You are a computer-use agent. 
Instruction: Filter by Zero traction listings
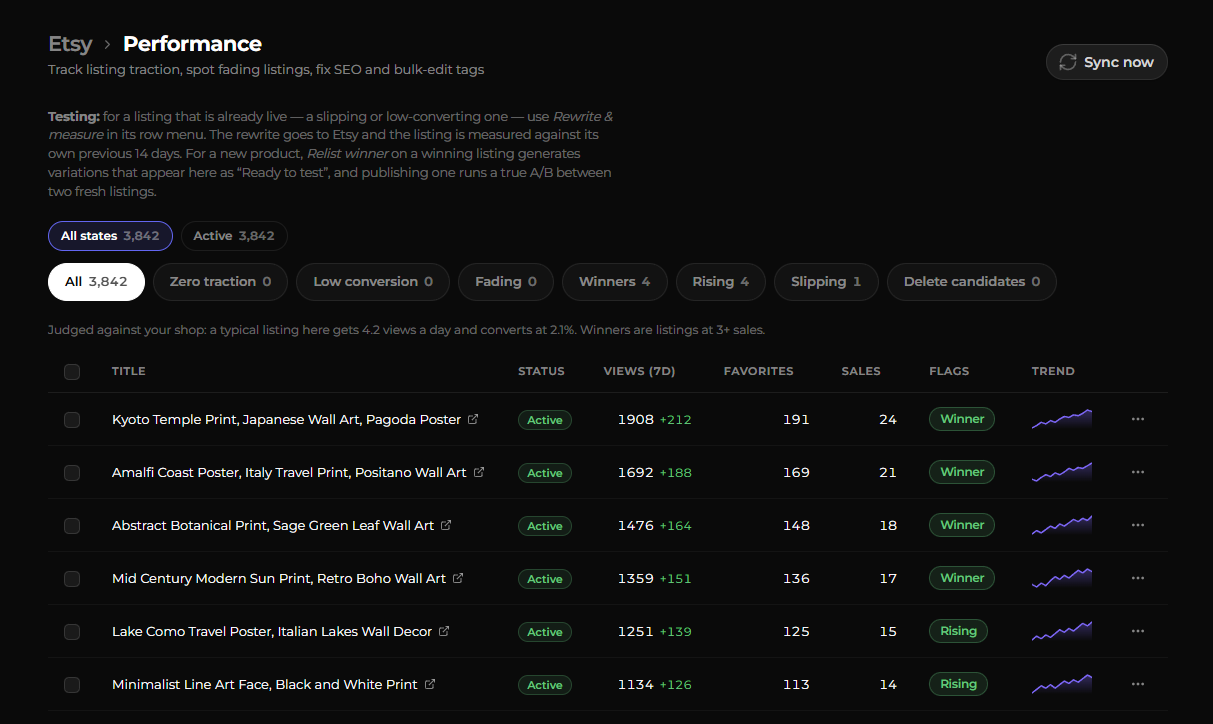[x=220, y=282]
